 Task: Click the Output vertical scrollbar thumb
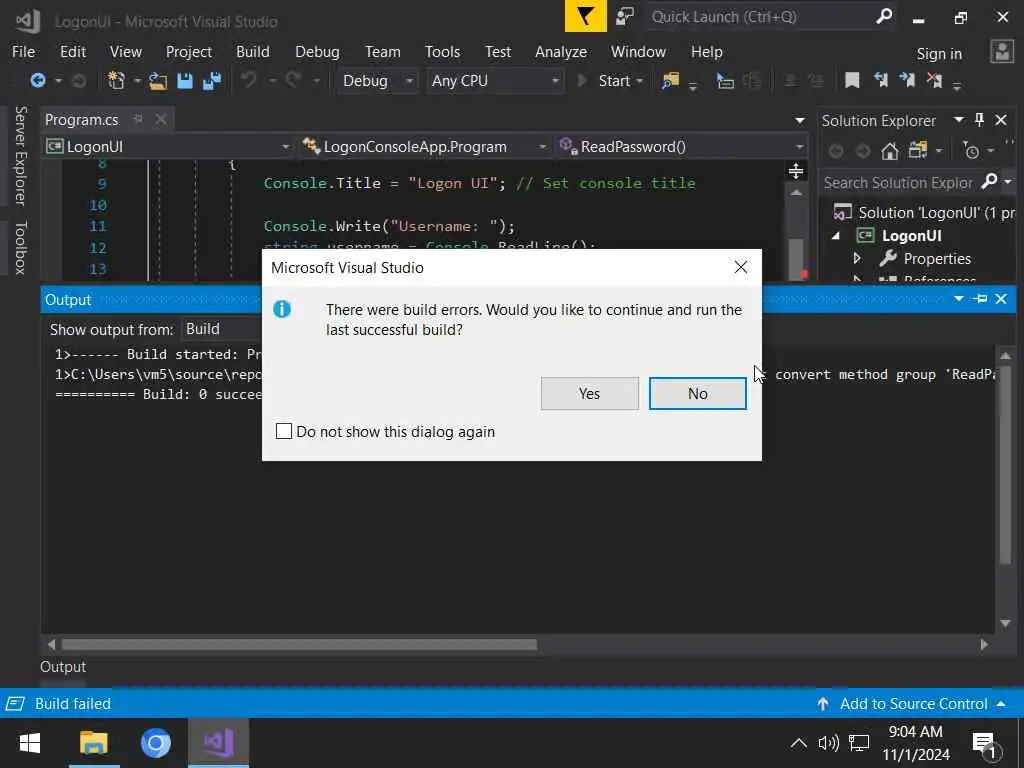[1005, 464]
